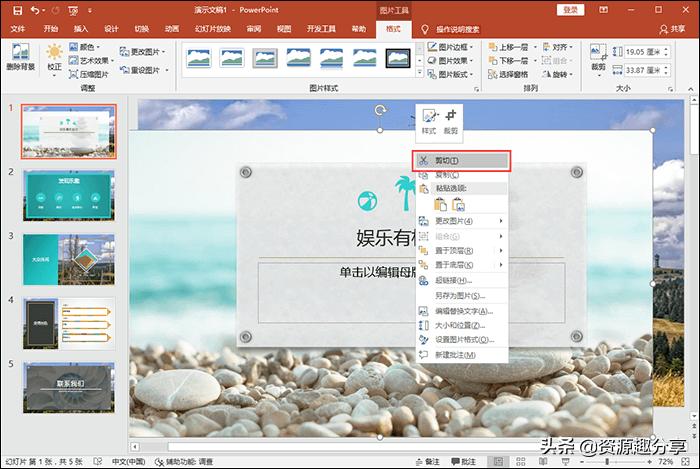The image size is (700, 469).
Task: Select slide 2 thumbnail
Action: coord(69,195)
